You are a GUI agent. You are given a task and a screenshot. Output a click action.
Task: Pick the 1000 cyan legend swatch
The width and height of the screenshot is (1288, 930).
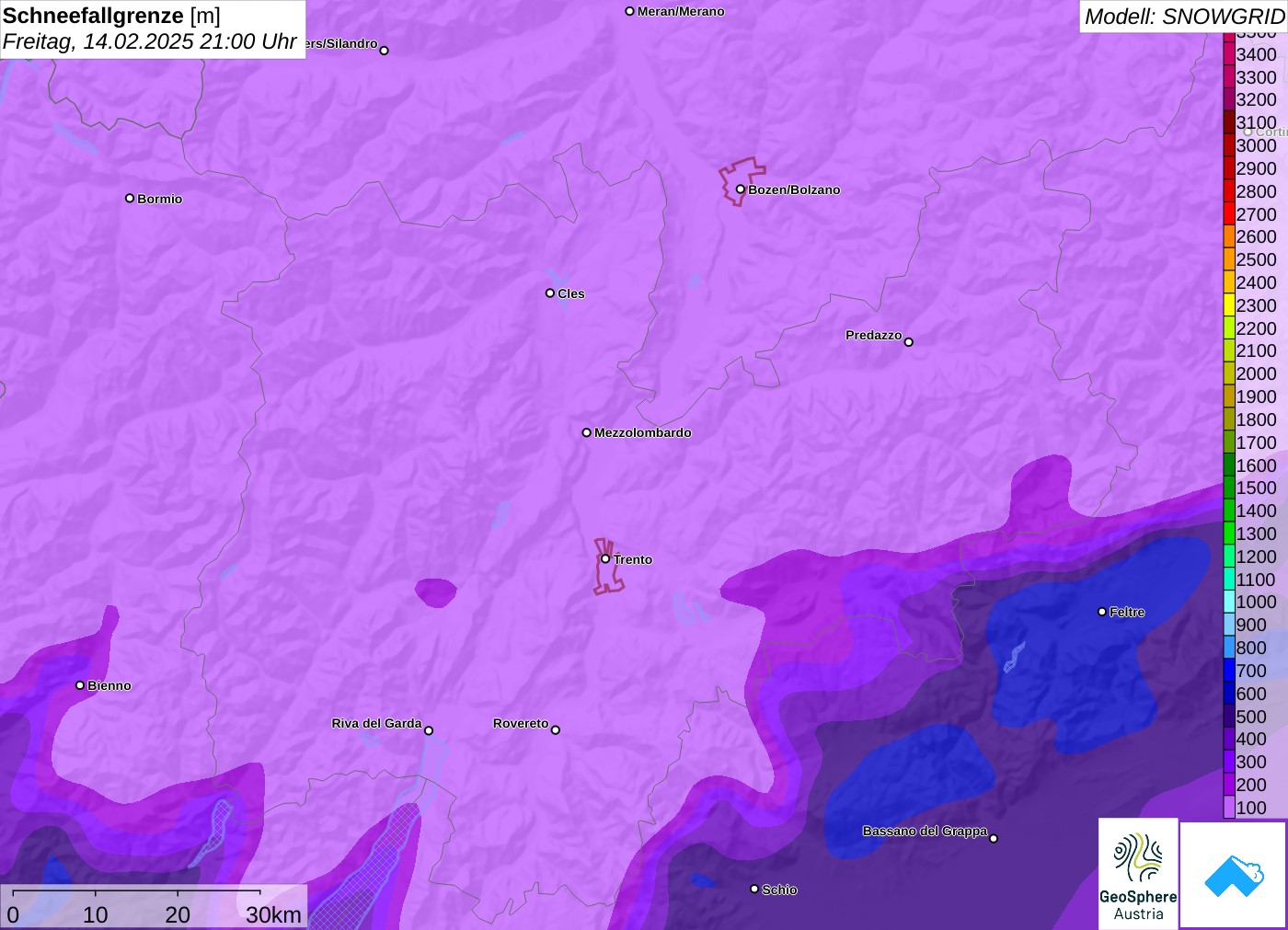pos(1229,602)
